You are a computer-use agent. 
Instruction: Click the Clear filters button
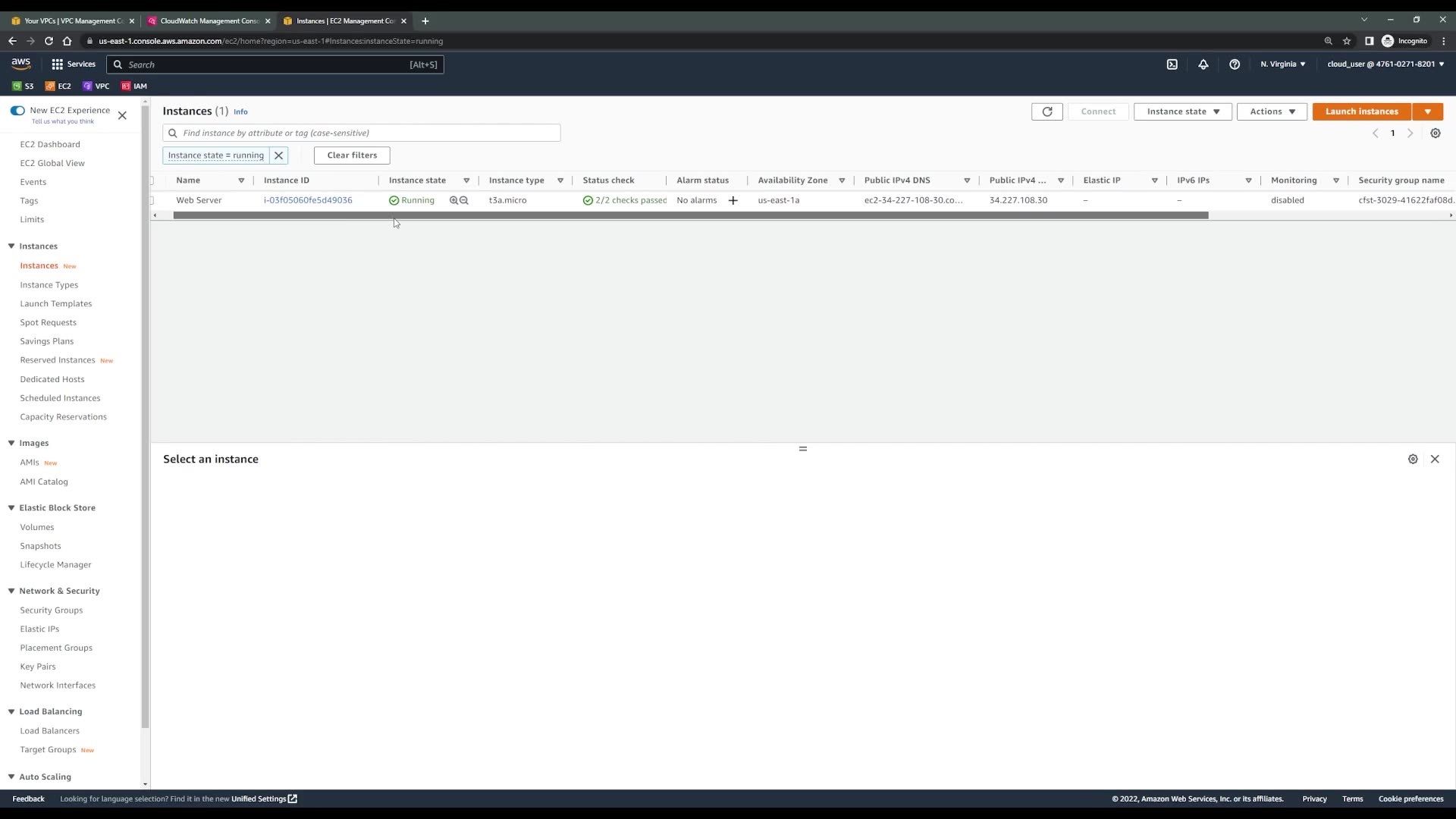tap(352, 155)
